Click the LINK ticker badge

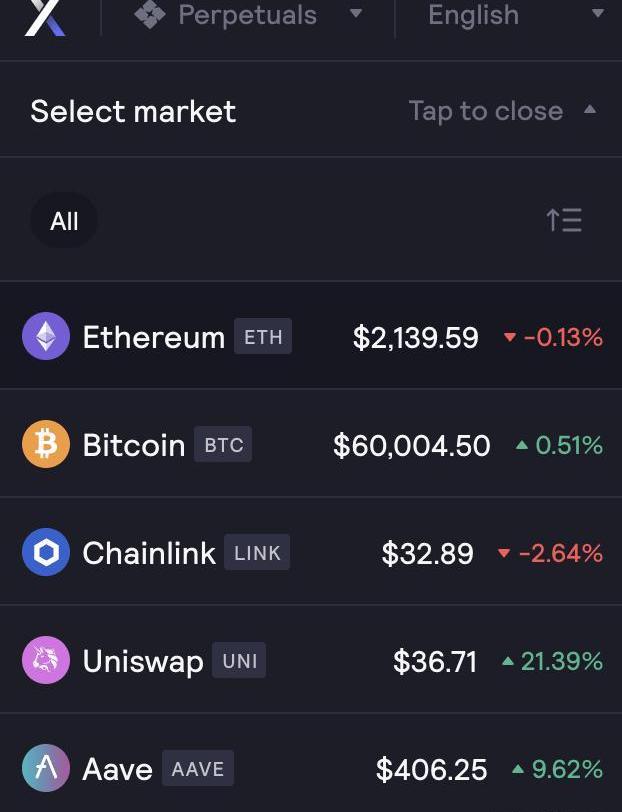(x=257, y=553)
